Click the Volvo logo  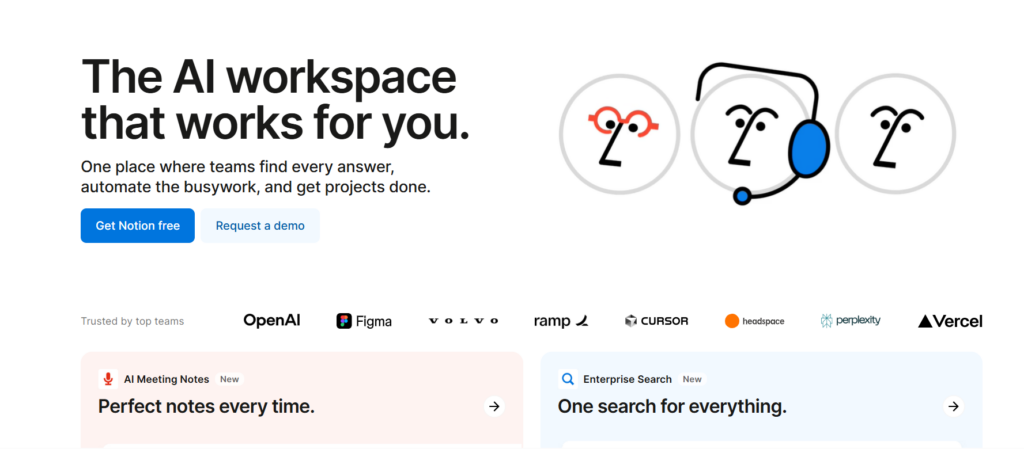click(x=463, y=321)
